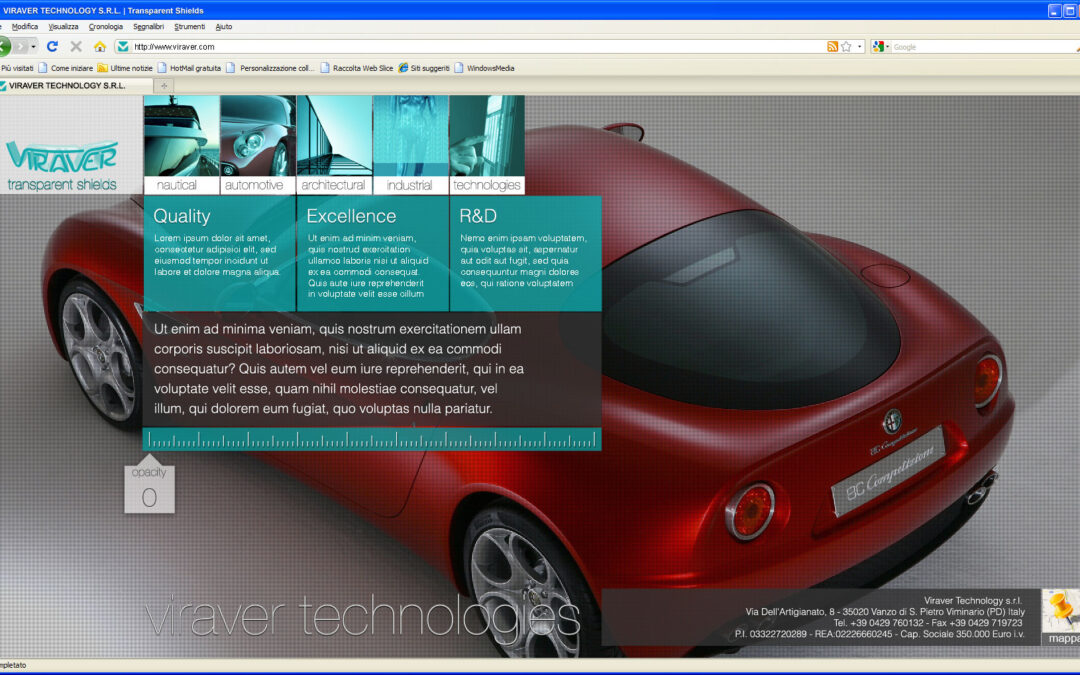Click the nautical yacht thumbnail

click(182, 136)
